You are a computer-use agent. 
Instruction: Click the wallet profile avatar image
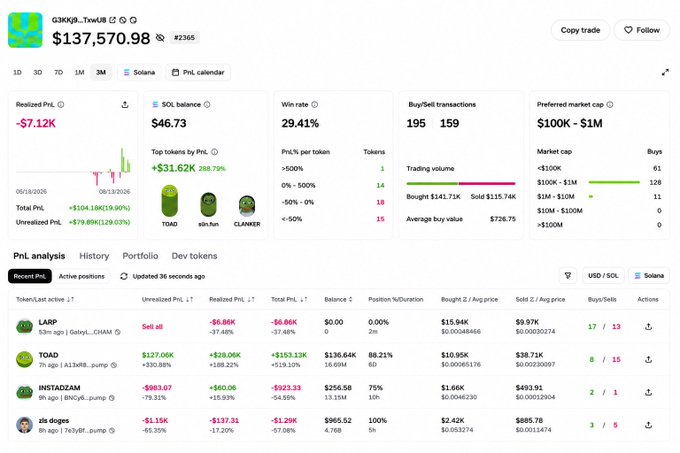point(25,30)
